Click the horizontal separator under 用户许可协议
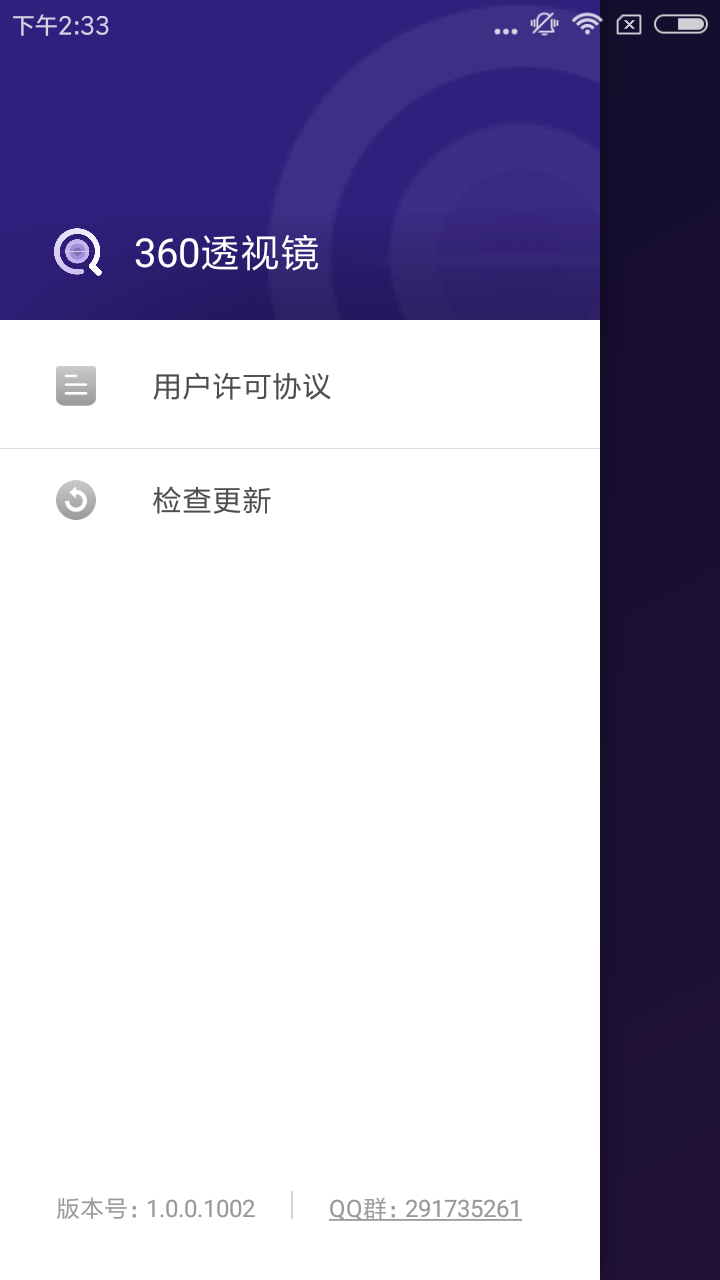The image size is (720, 1280). point(300,449)
